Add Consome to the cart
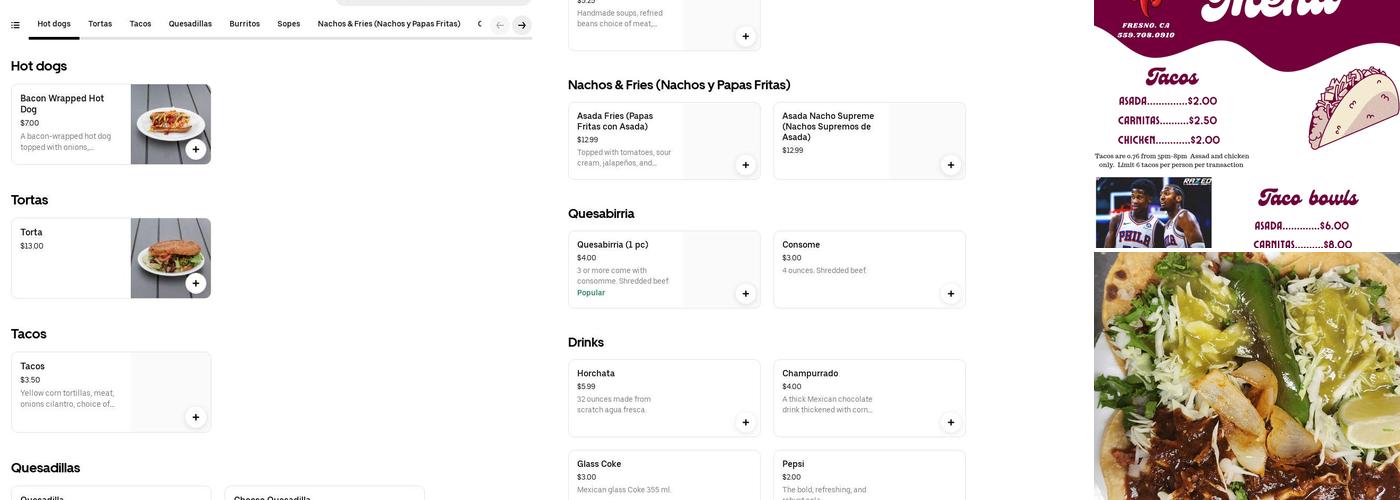 pos(950,294)
